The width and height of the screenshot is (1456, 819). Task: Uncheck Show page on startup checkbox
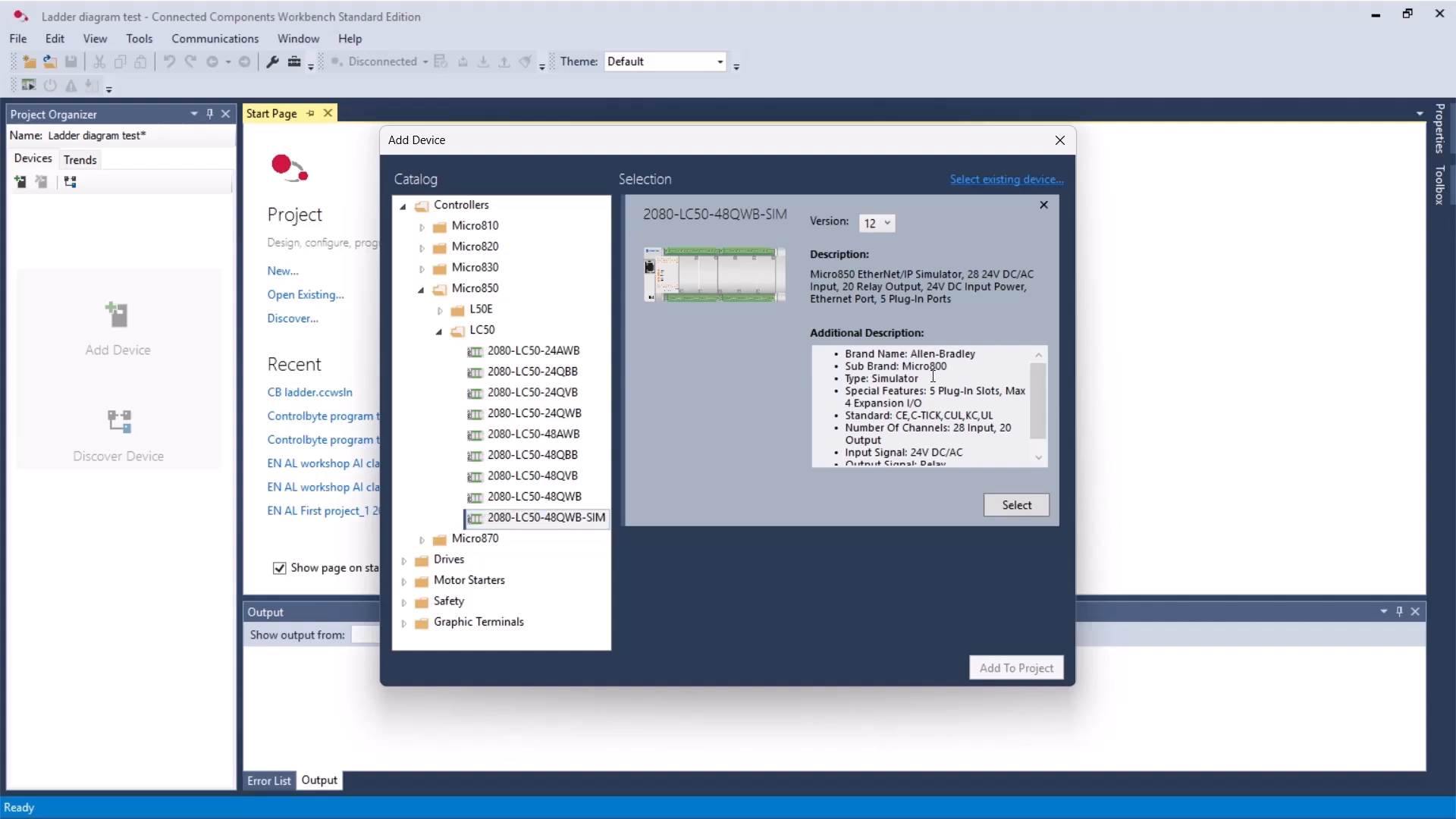(x=279, y=568)
